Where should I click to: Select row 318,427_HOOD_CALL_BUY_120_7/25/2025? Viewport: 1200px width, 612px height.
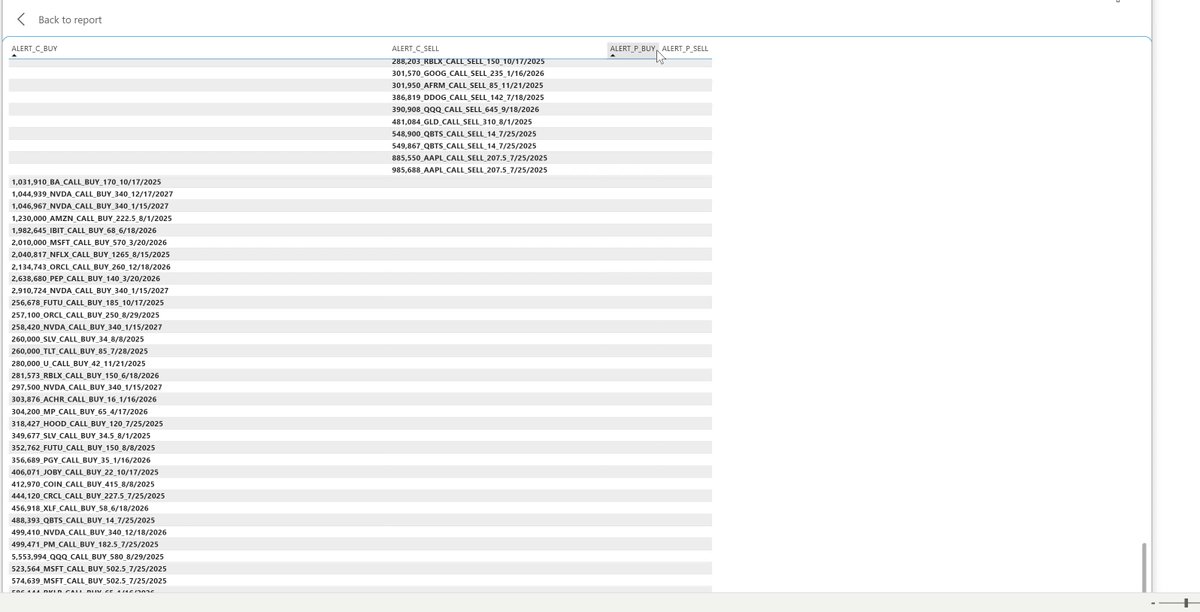pyautogui.click(x=360, y=423)
